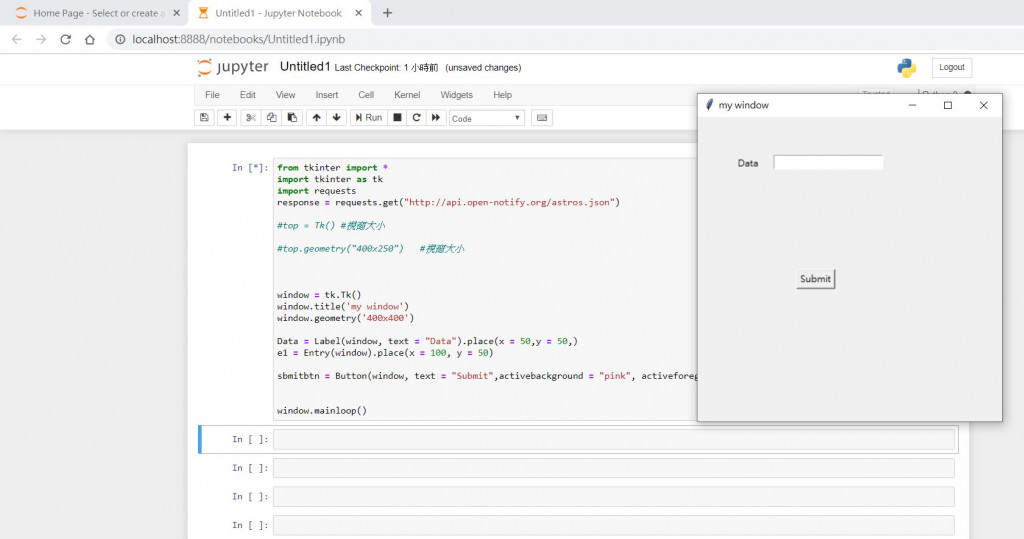Select the highlighted empty cell input
This screenshot has height=539, width=1024.
[x=614, y=440]
